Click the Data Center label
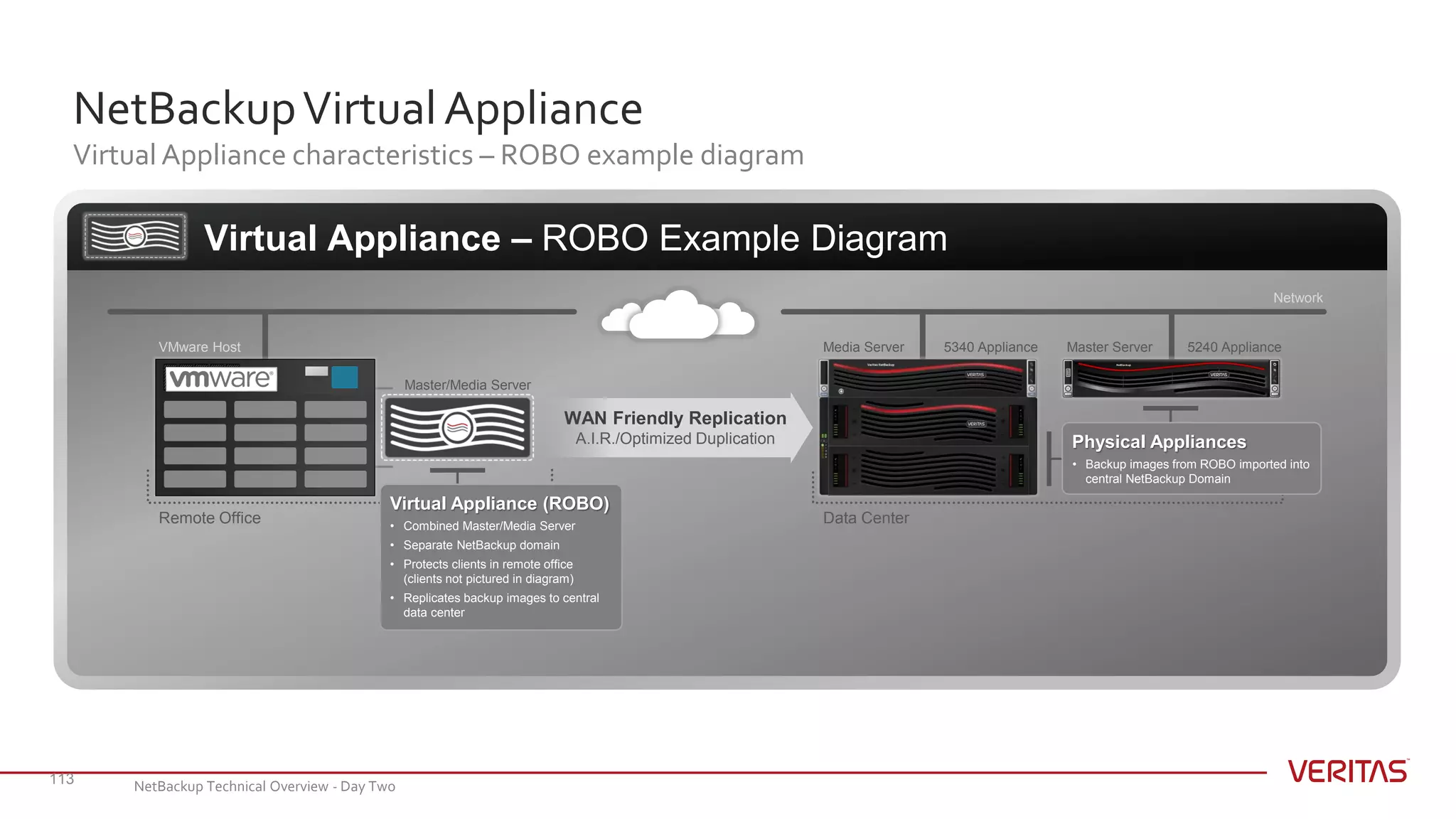 point(866,518)
